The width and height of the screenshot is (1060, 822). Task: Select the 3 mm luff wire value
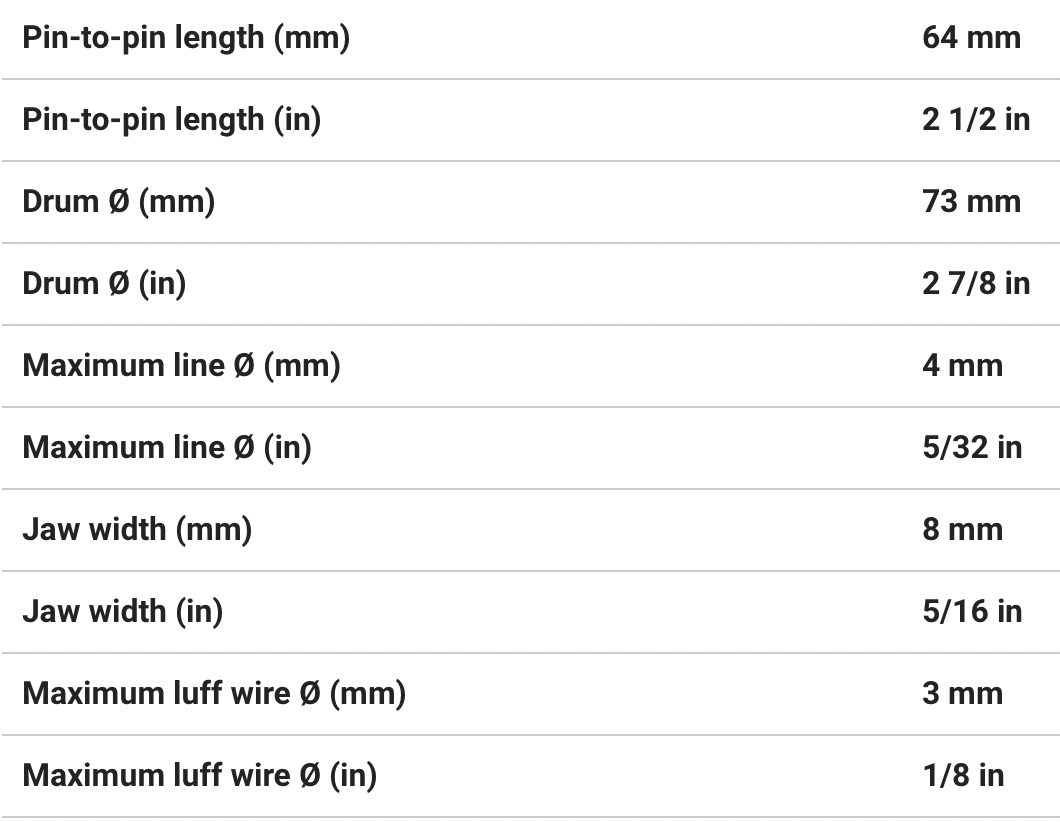[962, 694]
